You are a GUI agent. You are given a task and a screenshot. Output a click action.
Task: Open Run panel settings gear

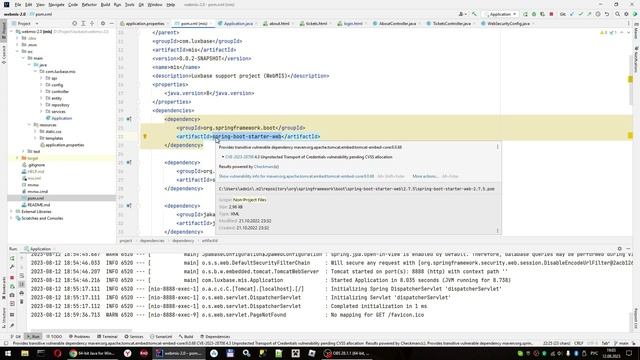coord(620,249)
